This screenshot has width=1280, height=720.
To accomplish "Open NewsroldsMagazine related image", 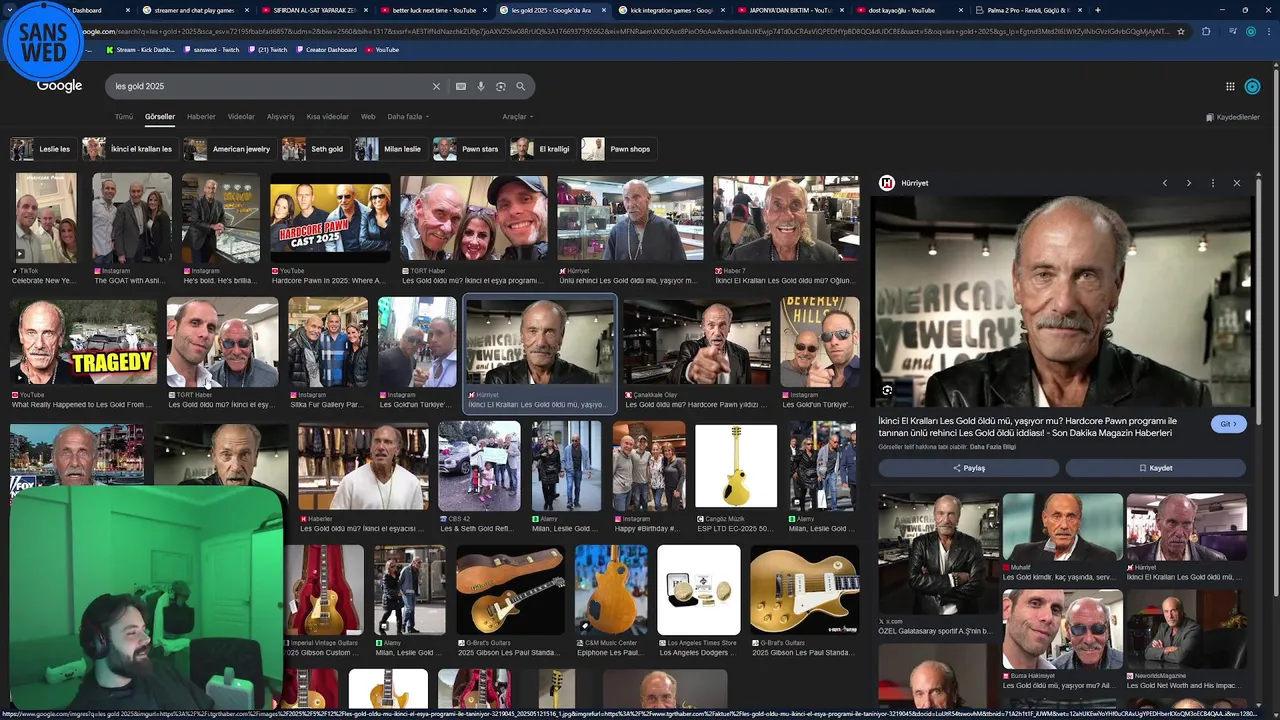I will 1186,630.
